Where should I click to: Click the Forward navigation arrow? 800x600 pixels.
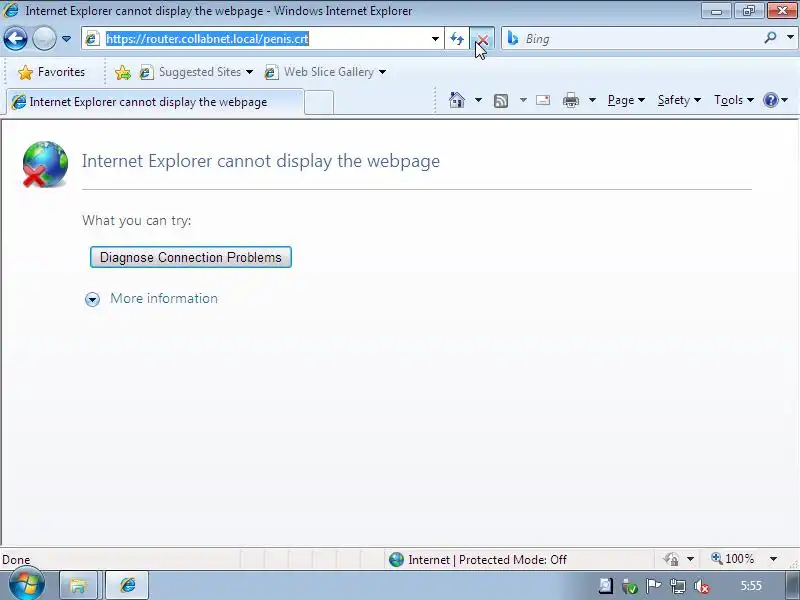tap(44, 38)
